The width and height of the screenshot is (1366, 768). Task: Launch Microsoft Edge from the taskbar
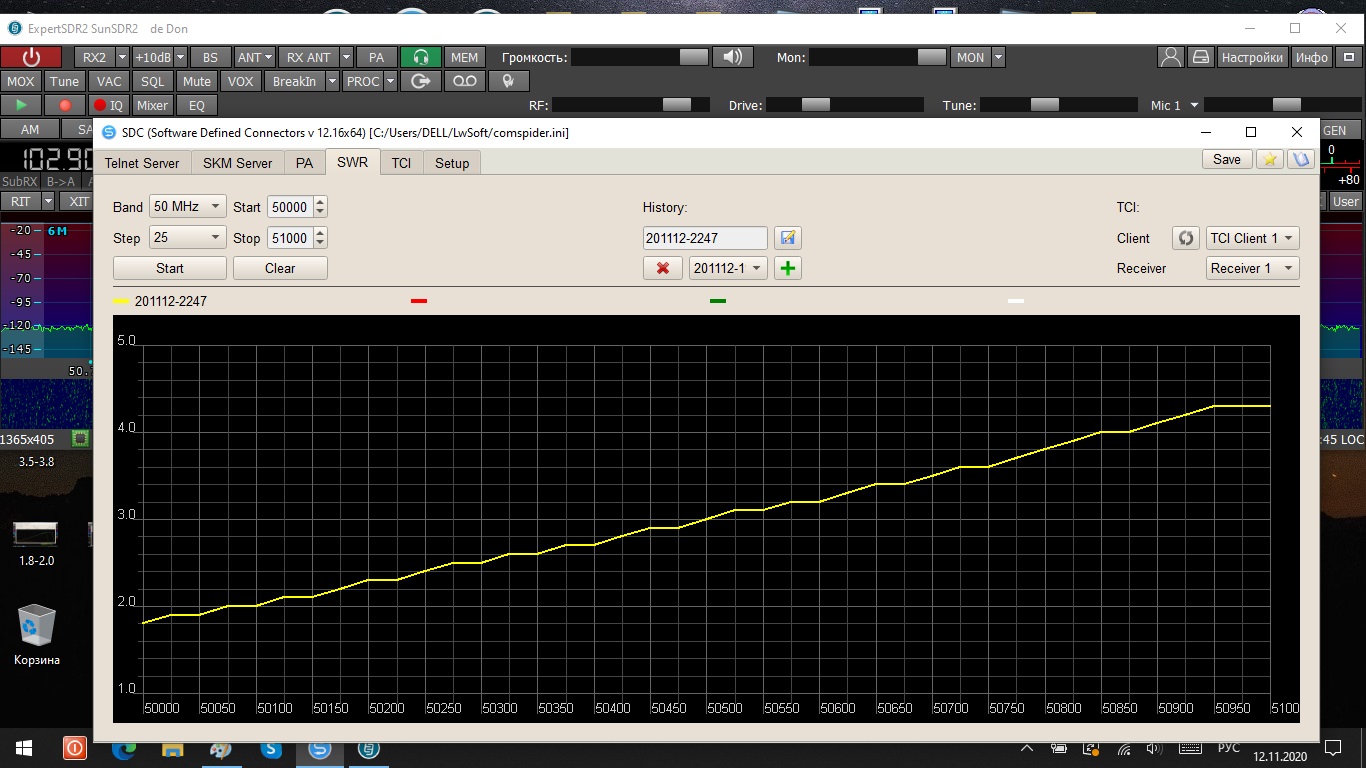[124, 748]
